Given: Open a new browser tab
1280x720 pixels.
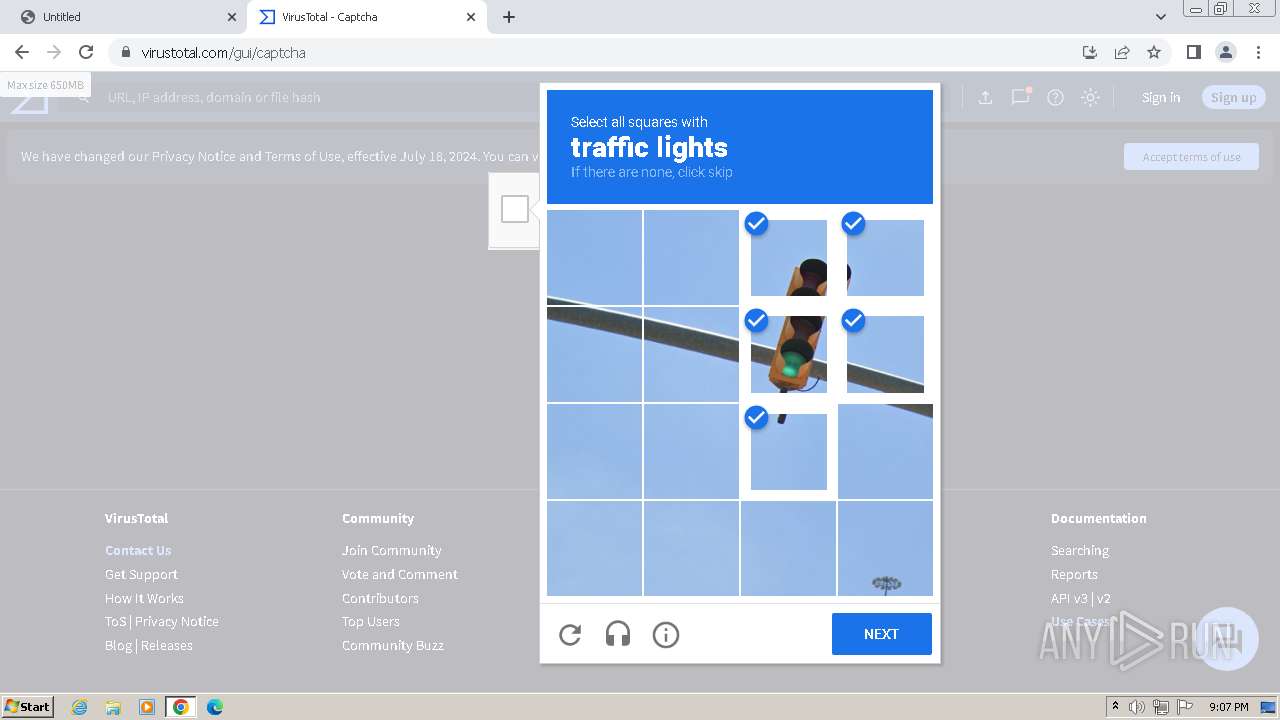Looking at the screenshot, I should [509, 17].
